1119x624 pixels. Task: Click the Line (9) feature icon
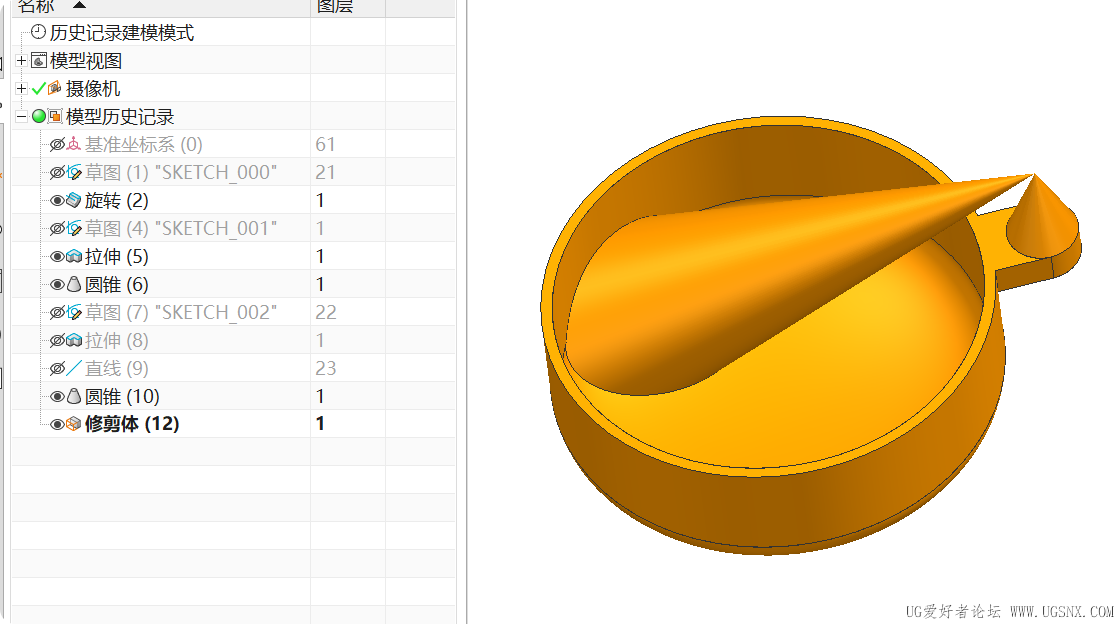click(74, 368)
